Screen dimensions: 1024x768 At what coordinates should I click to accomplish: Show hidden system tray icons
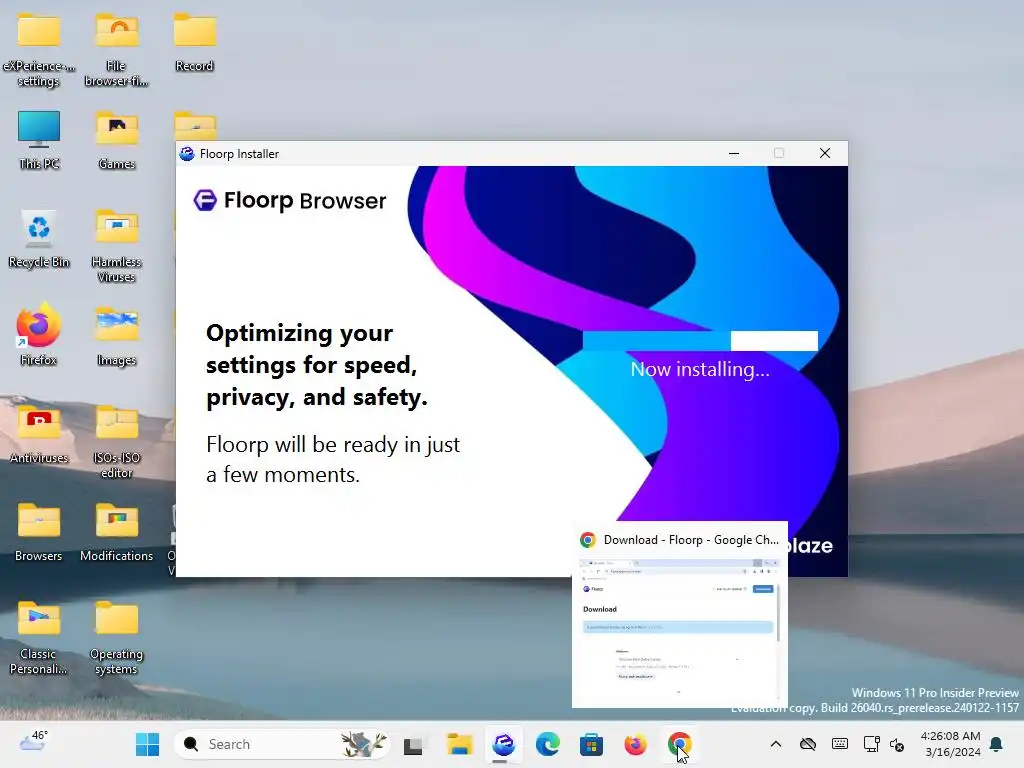coord(776,744)
